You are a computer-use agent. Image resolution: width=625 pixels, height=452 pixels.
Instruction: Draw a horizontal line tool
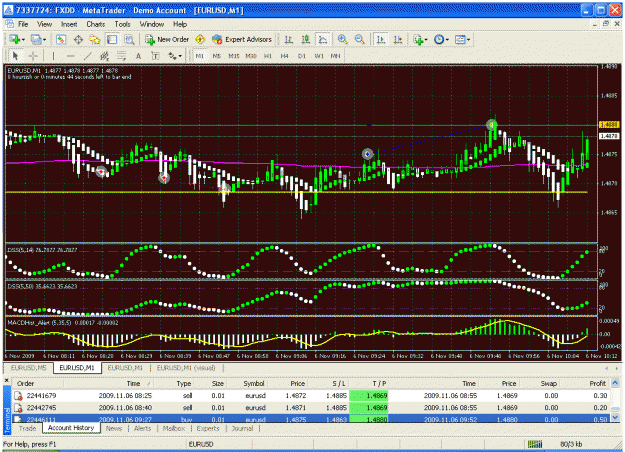71,56
